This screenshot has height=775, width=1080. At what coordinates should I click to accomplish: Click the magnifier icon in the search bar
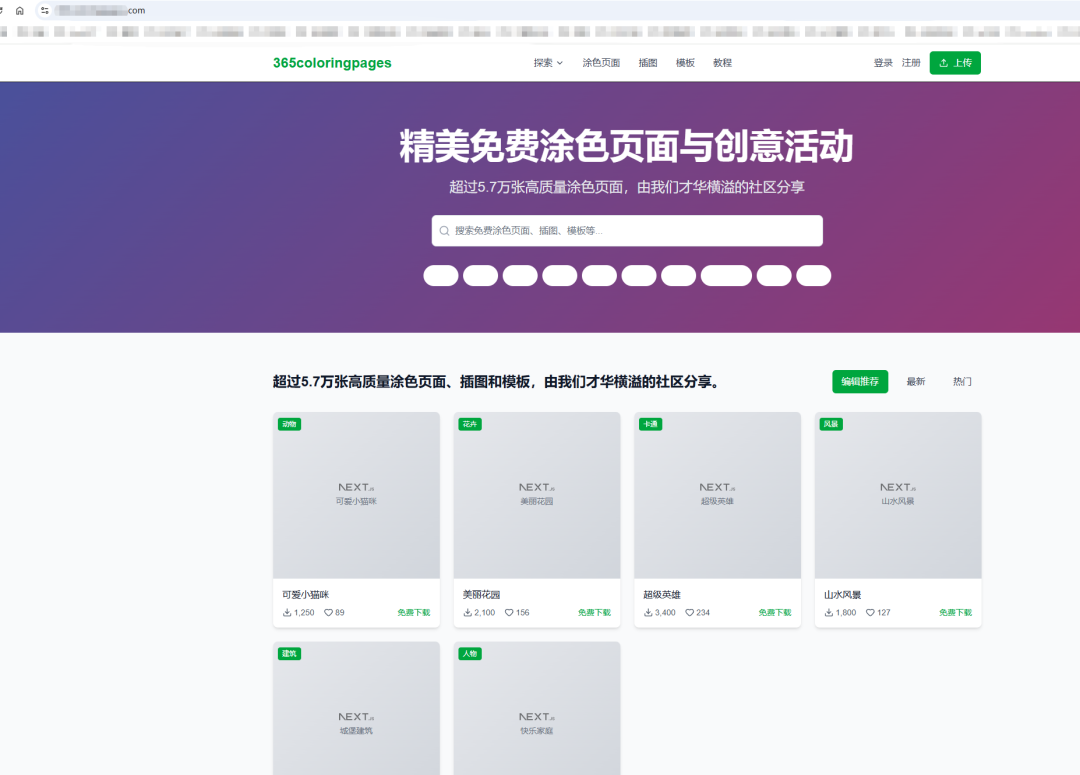point(444,230)
